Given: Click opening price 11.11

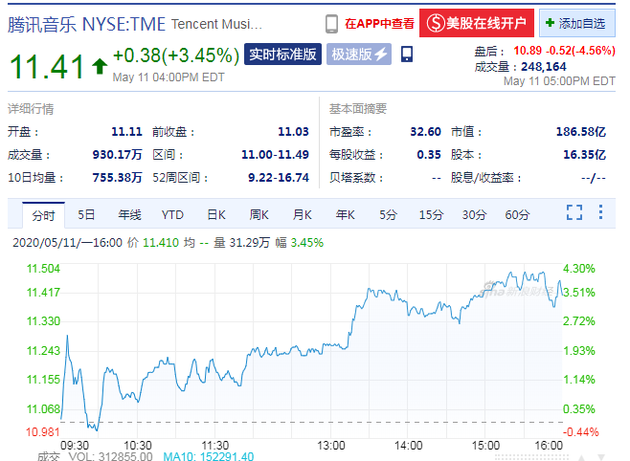Looking at the screenshot, I should coord(127,131).
